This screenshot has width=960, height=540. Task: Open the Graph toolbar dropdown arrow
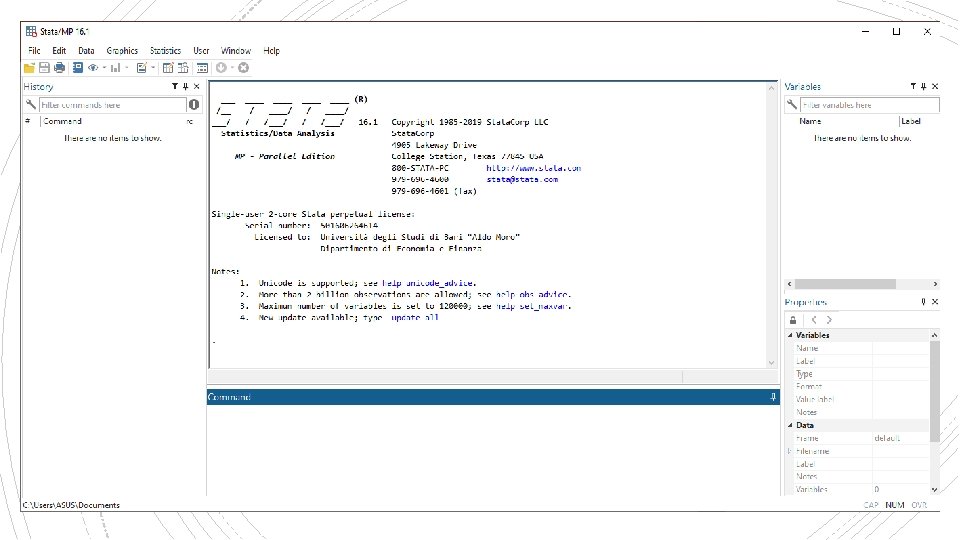click(x=127, y=68)
